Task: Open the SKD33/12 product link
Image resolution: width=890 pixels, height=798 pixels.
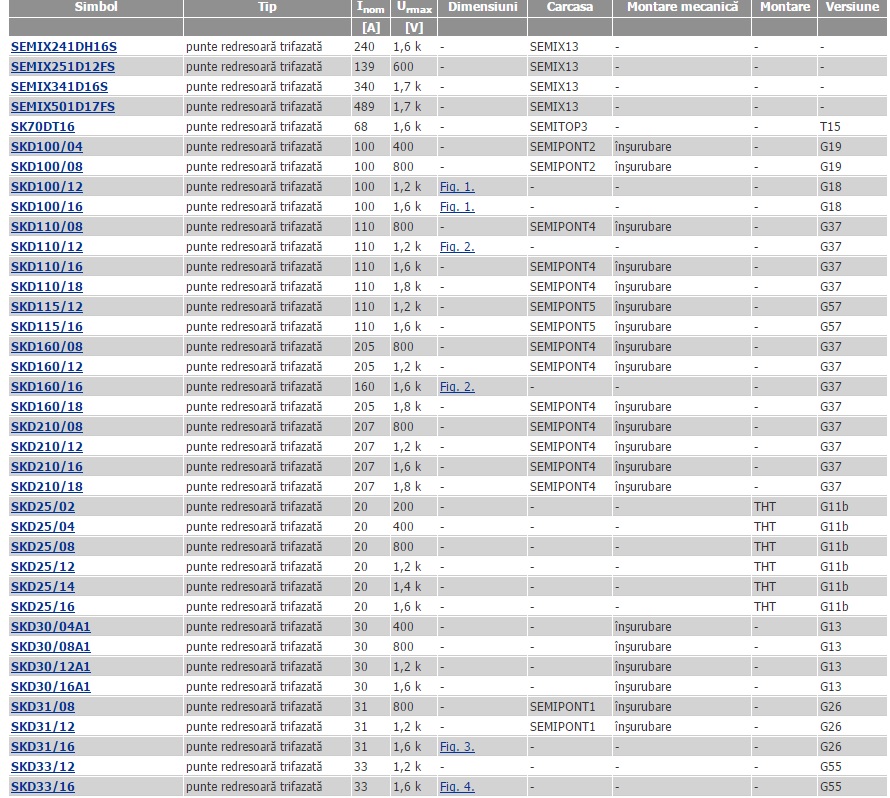Action: [x=43, y=767]
